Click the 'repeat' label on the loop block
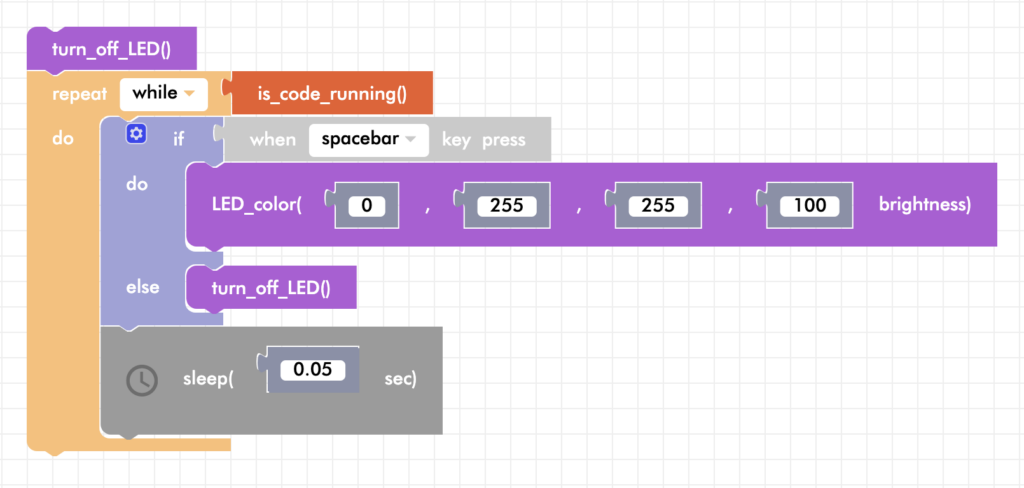This screenshot has width=1024, height=488. coord(80,94)
